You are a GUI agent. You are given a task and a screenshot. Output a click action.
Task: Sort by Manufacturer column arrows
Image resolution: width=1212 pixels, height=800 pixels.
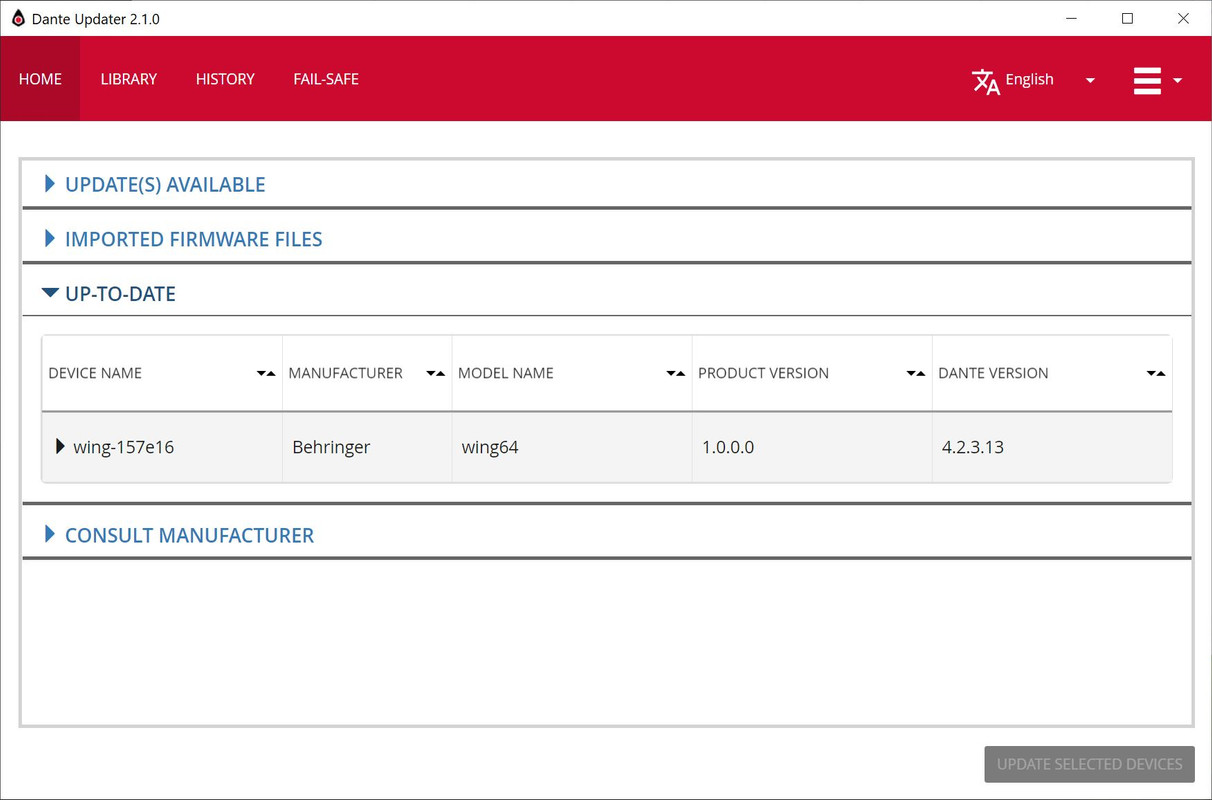point(435,373)
